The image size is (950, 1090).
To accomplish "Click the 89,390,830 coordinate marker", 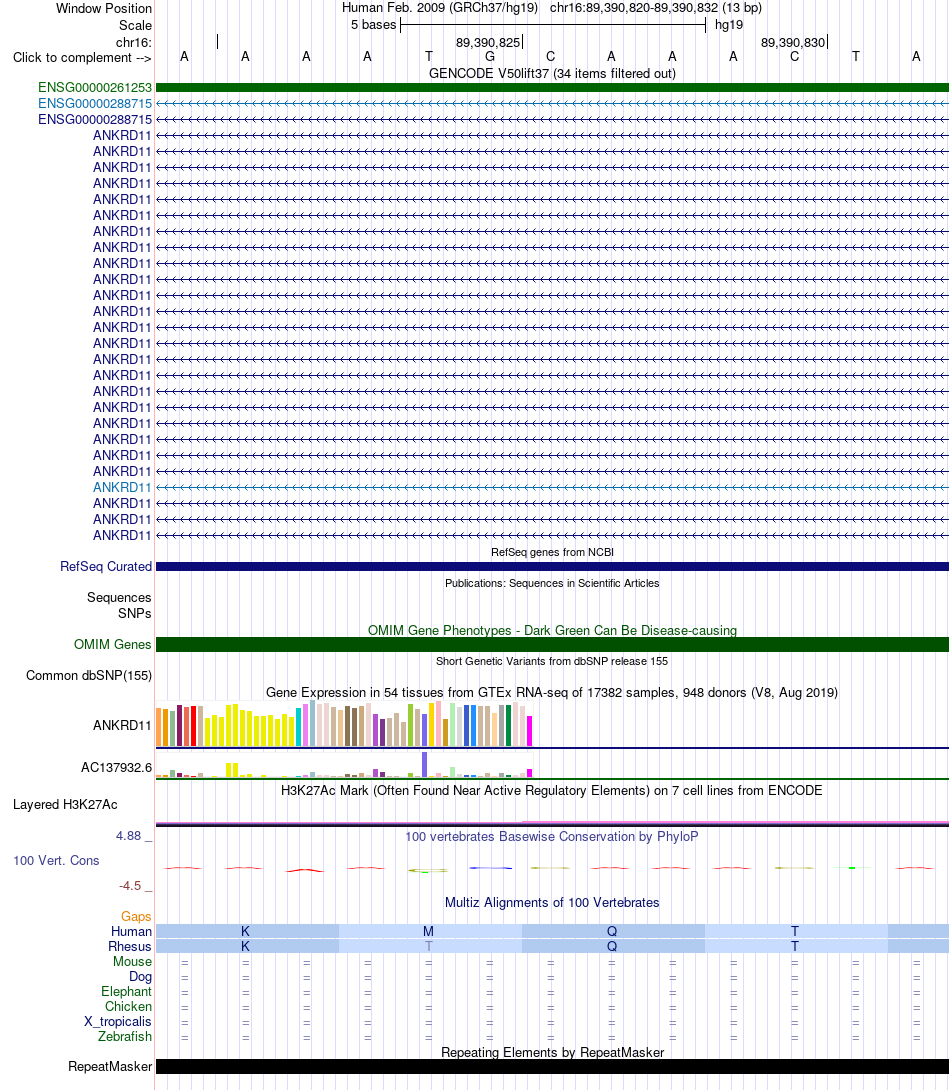I will pos(793,42).
